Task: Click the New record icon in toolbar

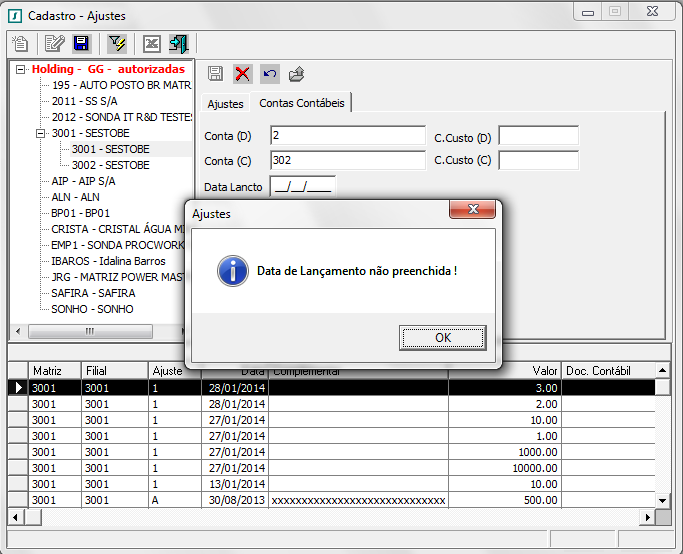Action: [20, 44]
